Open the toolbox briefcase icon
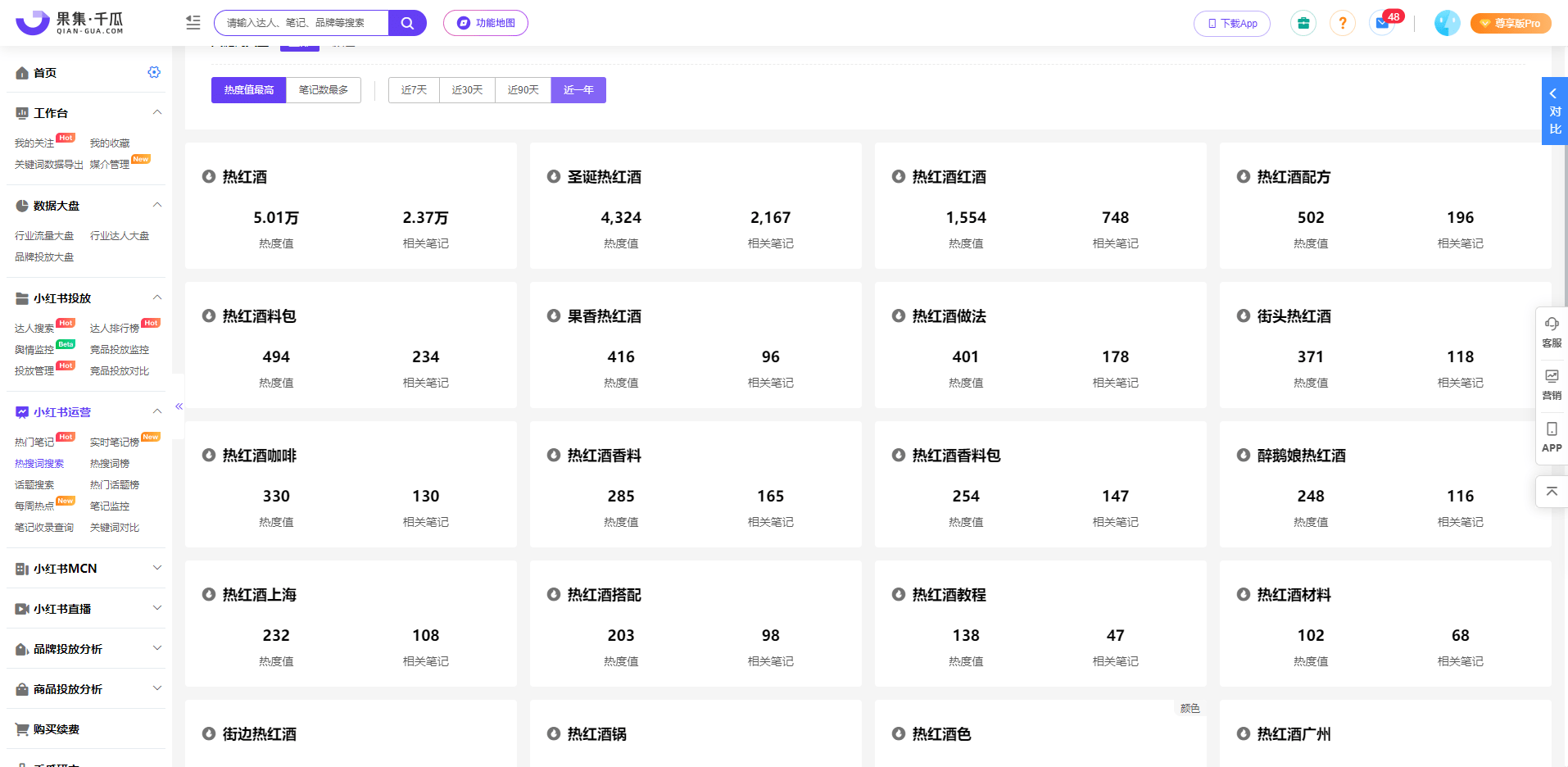 1303,23
